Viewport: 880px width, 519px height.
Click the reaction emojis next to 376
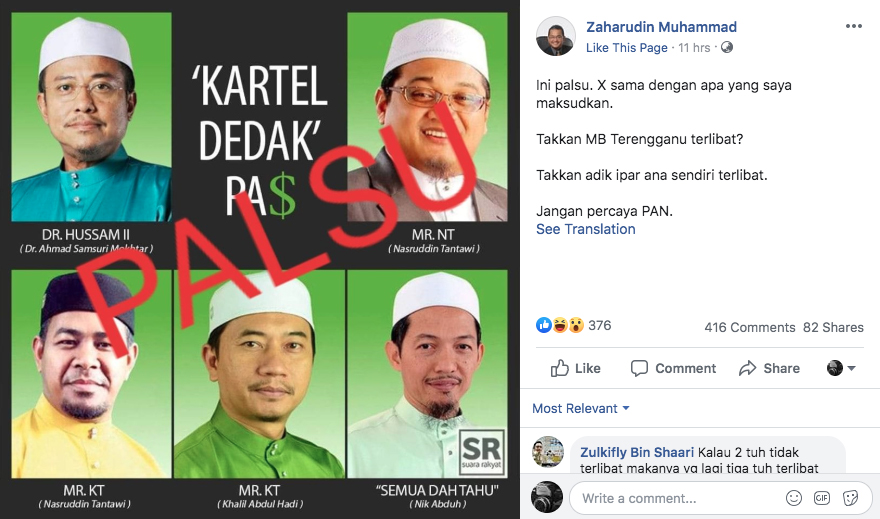point(560,325)
